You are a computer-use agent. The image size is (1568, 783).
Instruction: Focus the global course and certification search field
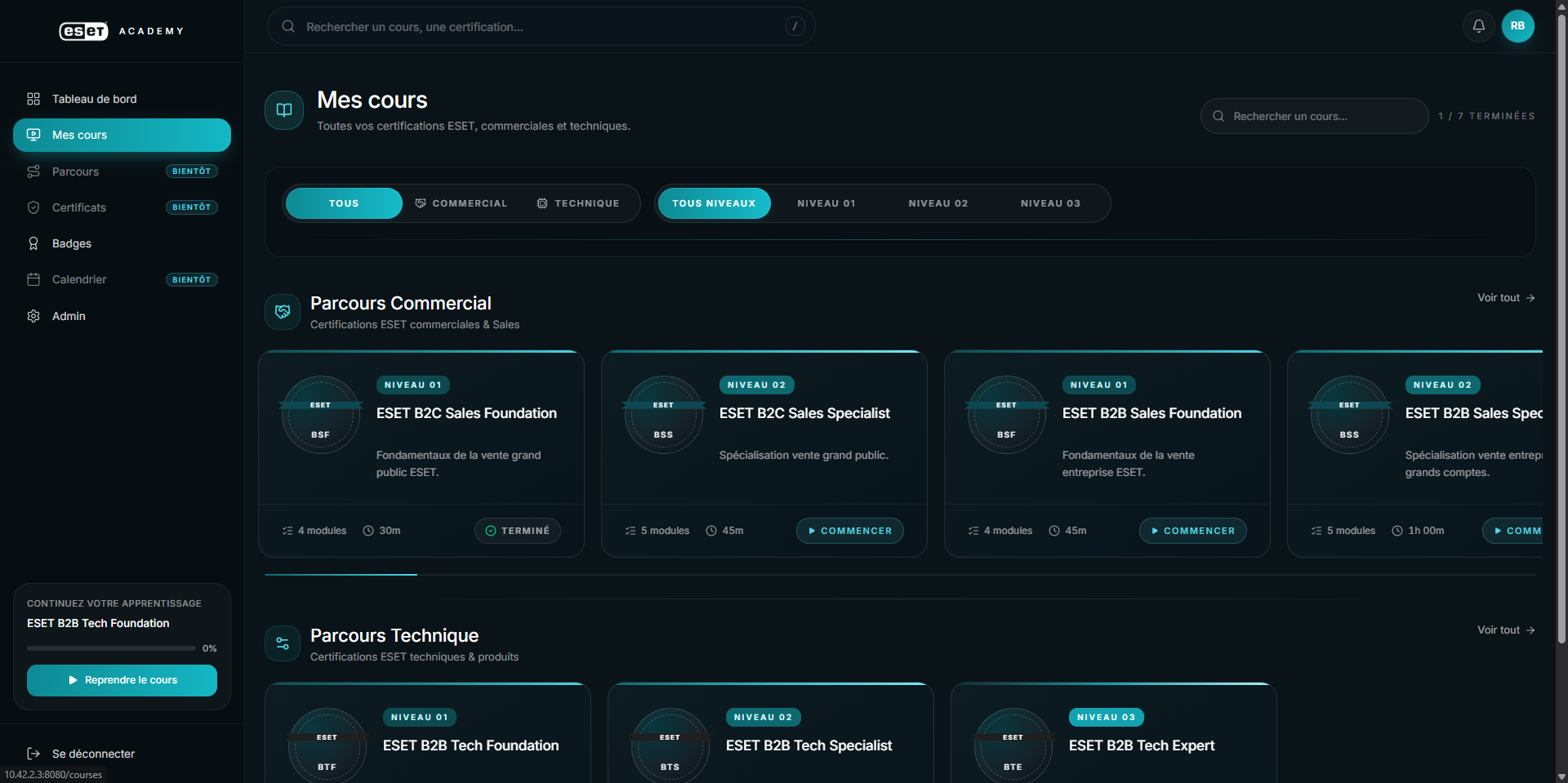(x=541, y=27)
